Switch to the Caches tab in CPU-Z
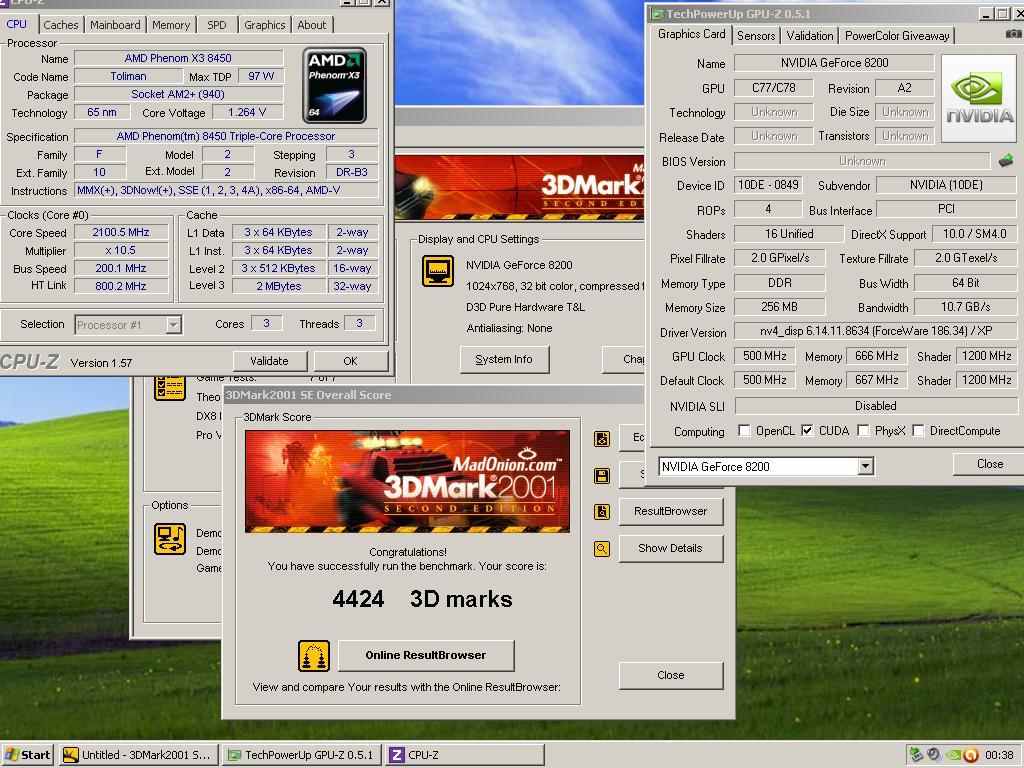 pos(61,25)
